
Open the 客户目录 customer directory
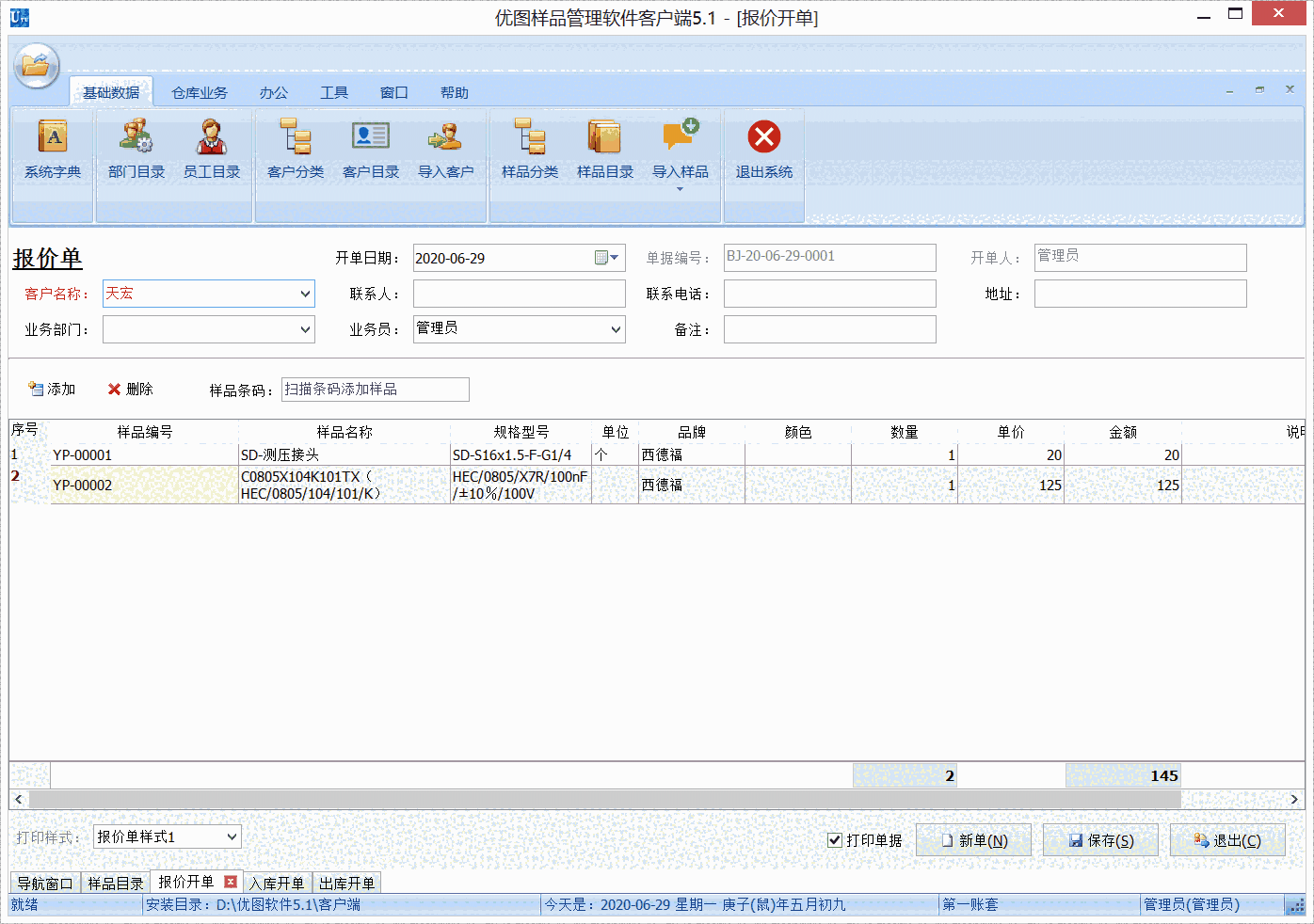coord(370,151)
